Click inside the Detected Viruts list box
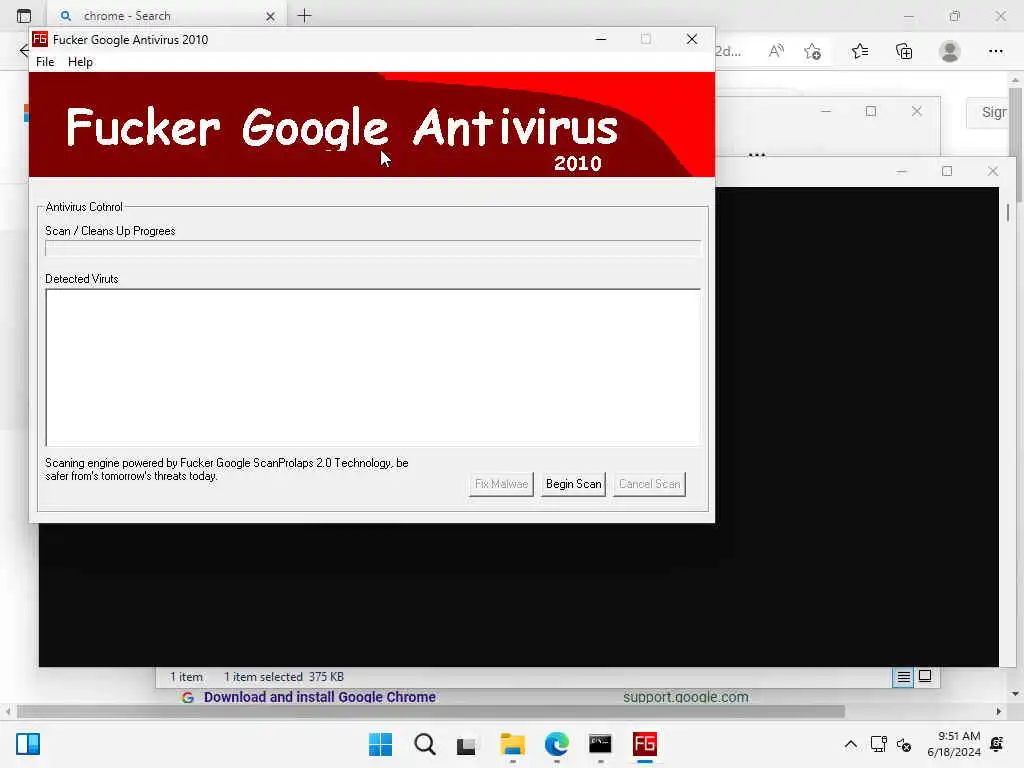 pyautogui.click(x=373, y=367)
